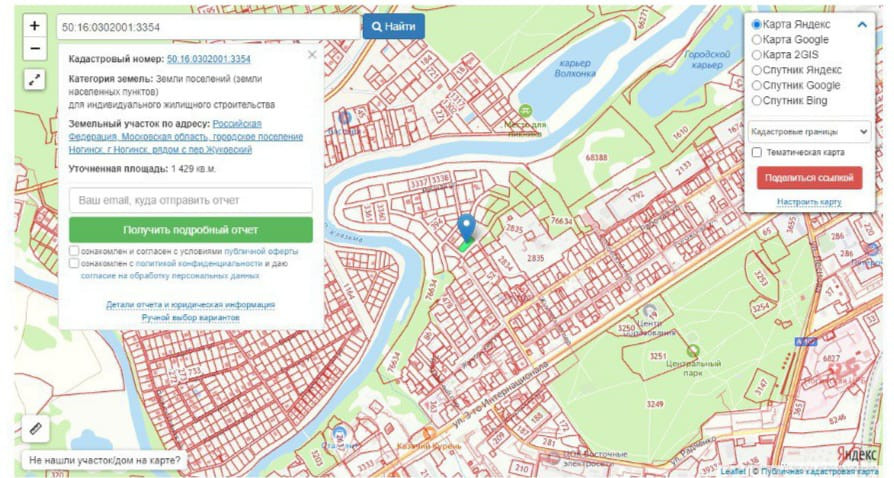Click parcel labeled 3249 in park
Image resolution: width=894 pixels, height=478 pixels.
point(655,404)
